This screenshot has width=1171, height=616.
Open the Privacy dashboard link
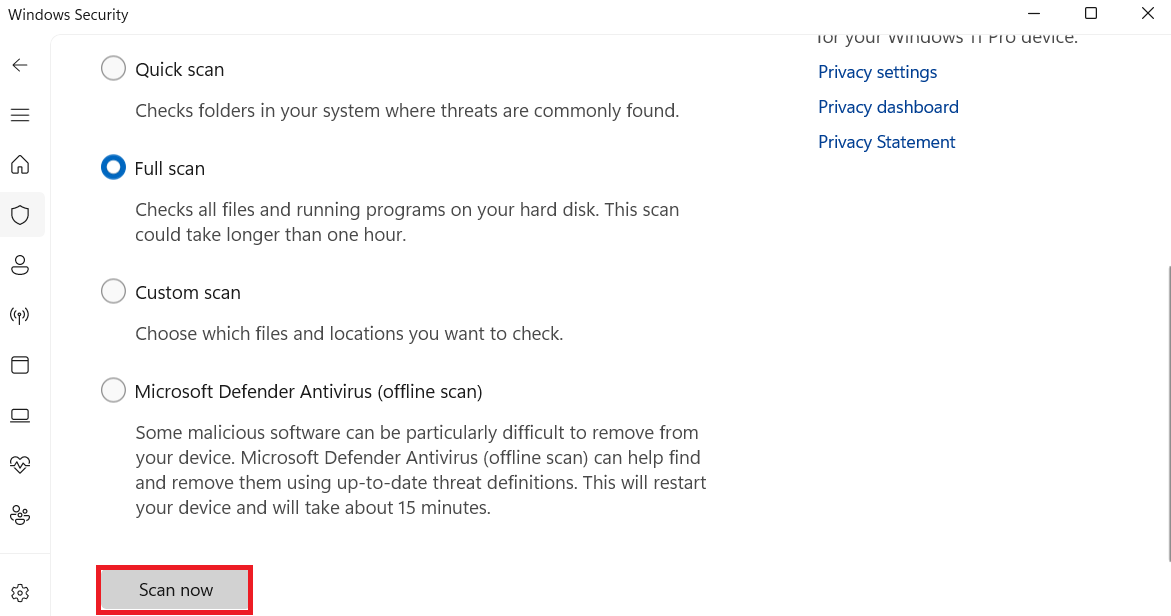click(888, 107)
